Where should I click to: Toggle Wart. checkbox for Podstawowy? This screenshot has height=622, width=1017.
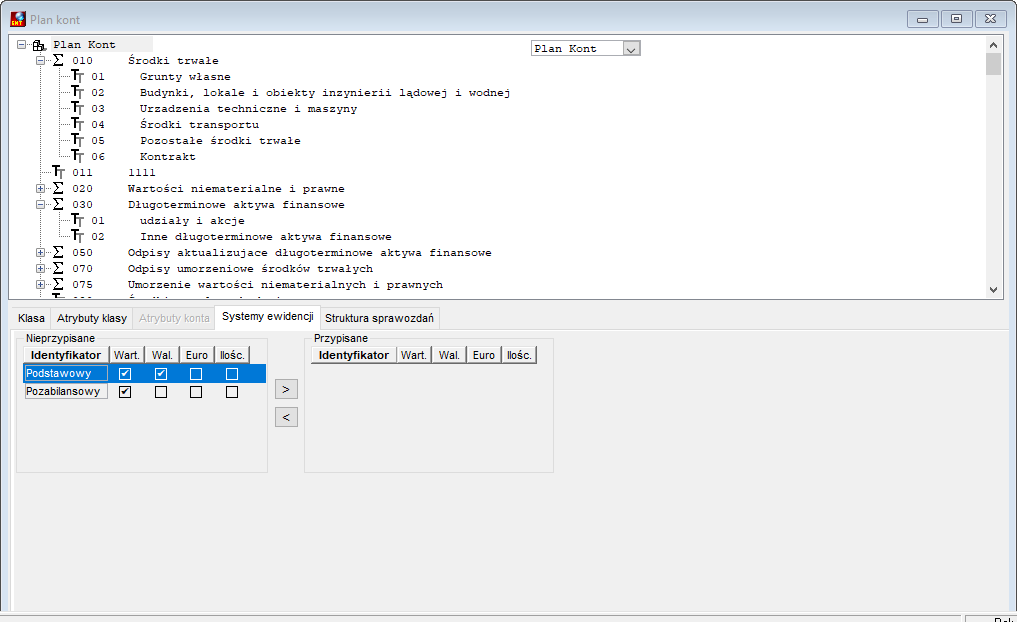(125, 374)
